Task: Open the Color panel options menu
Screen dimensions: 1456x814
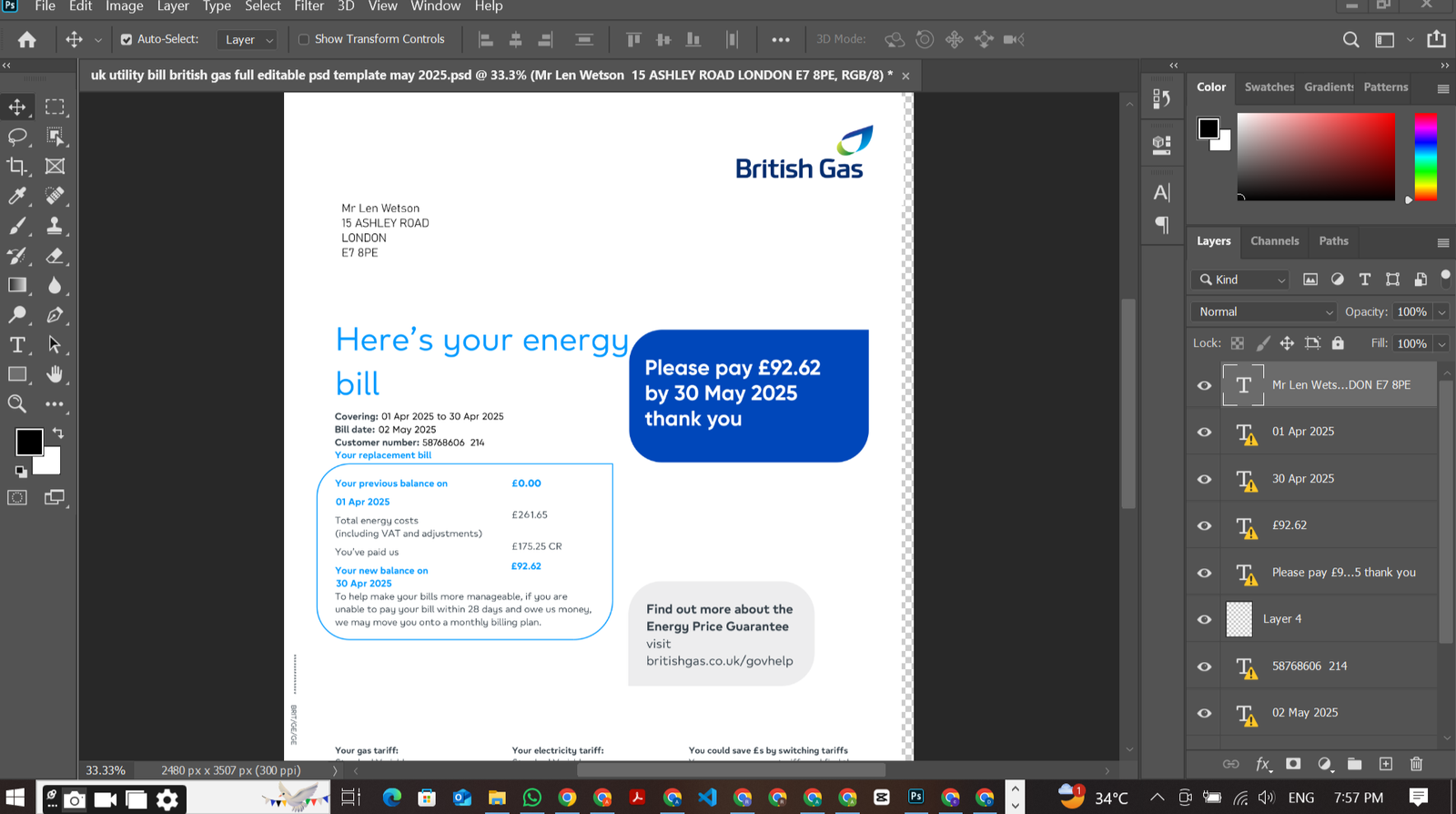Action: tap(1442, 88)
